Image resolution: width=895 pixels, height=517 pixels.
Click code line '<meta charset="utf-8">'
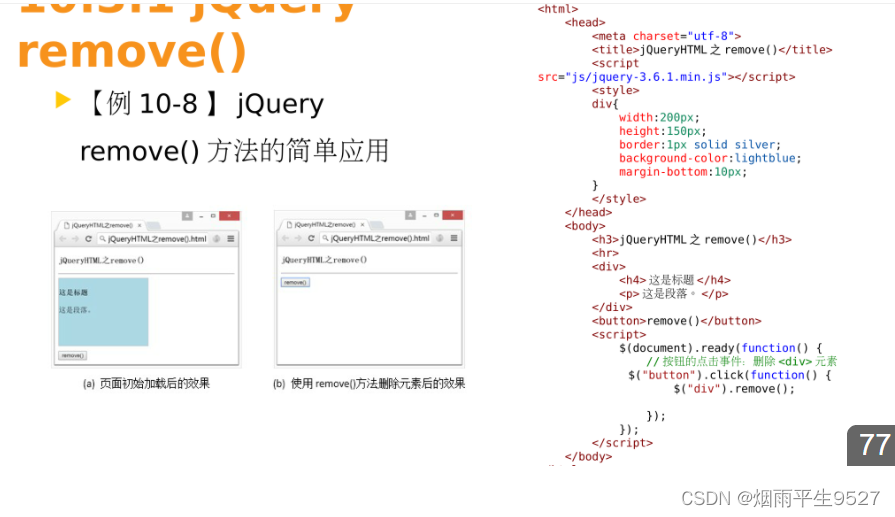[x=666, y=36]
